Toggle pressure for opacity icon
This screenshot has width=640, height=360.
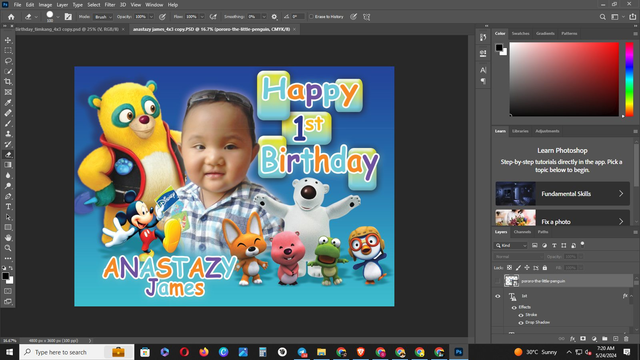click(x=162, y=17)
